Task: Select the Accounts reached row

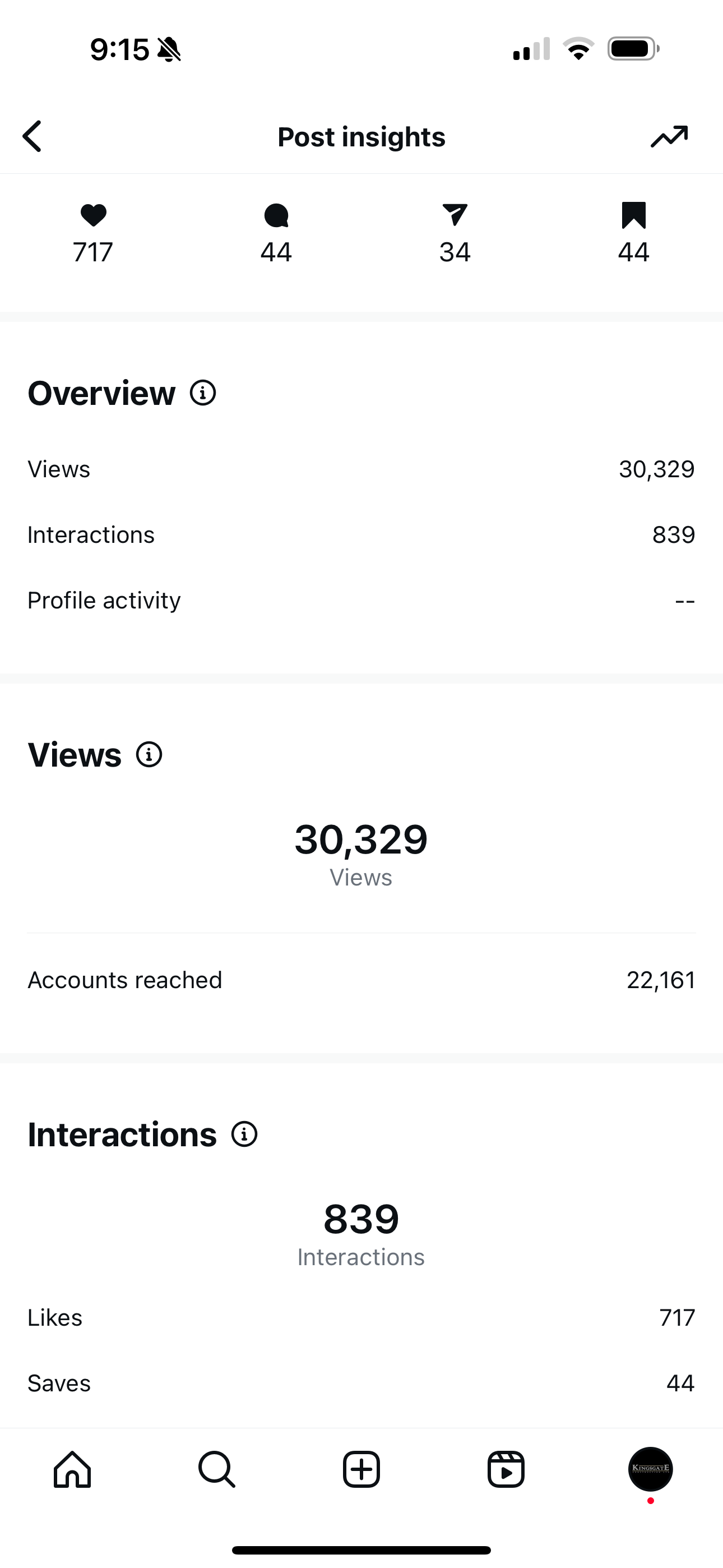Action: (361, 980)
